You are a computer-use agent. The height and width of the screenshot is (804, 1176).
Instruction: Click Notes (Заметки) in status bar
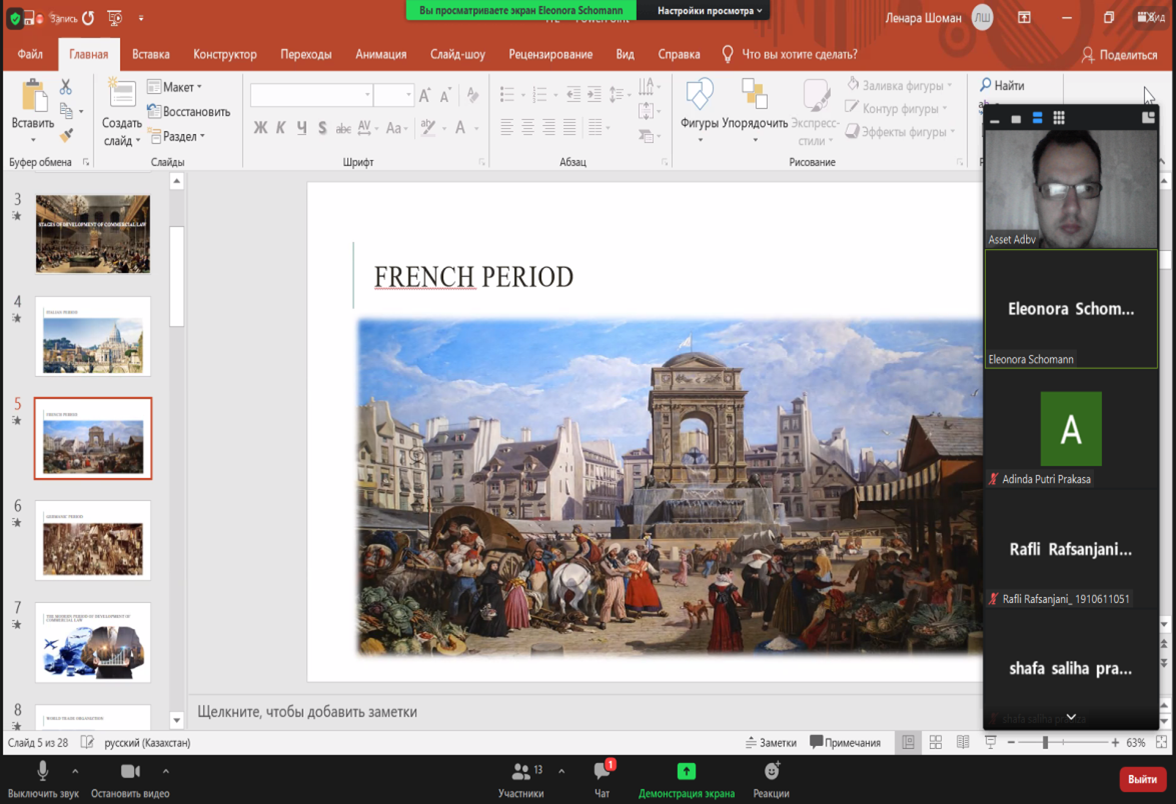point(771,742)
